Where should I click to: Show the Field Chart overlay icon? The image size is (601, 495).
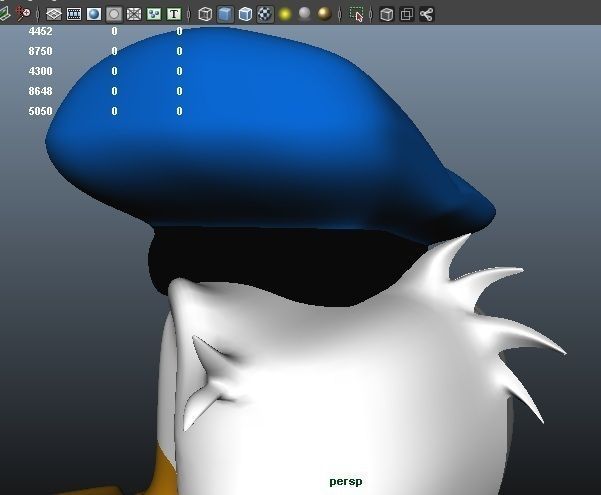pos(134,14)
